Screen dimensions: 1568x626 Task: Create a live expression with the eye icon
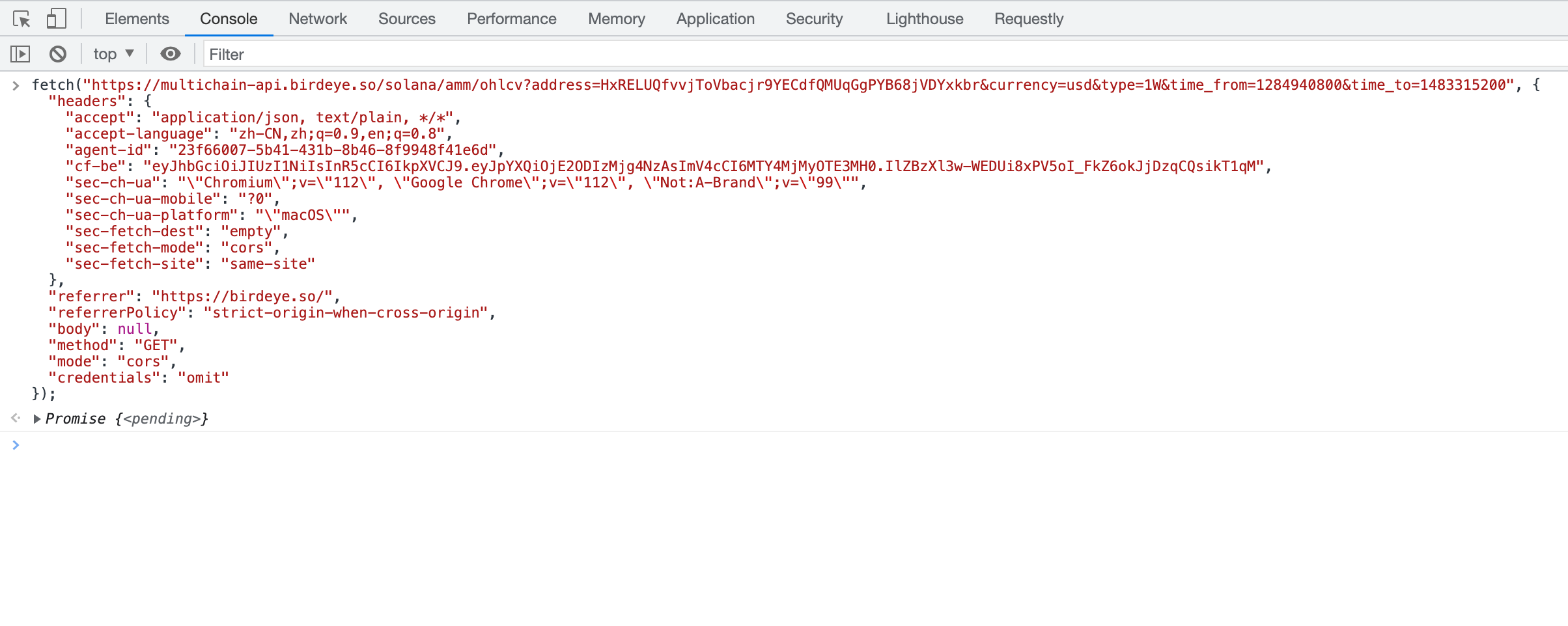pos(171,54)
